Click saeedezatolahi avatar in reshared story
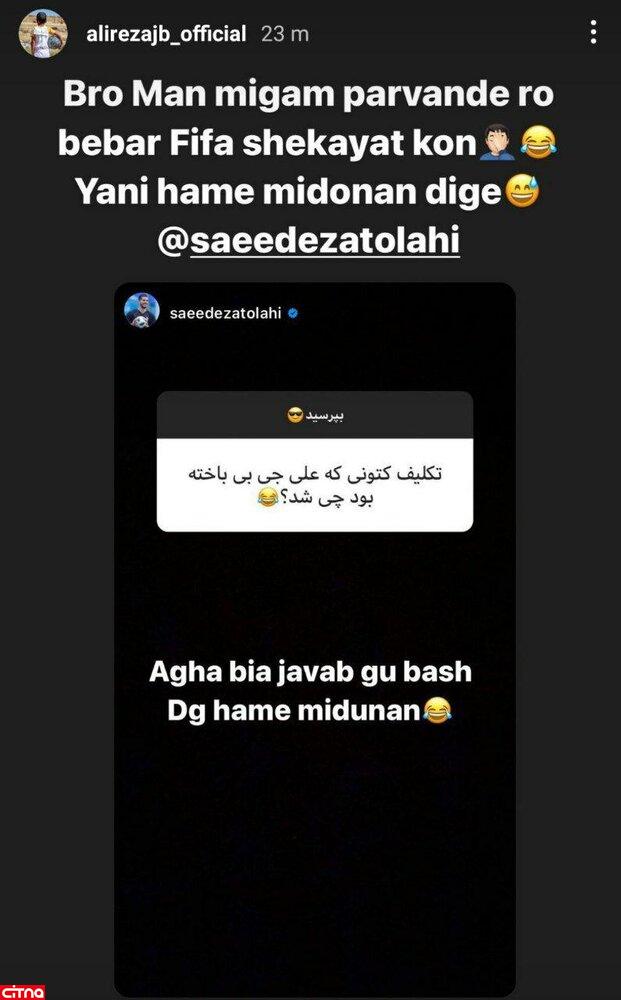 [x=142, y=311]
